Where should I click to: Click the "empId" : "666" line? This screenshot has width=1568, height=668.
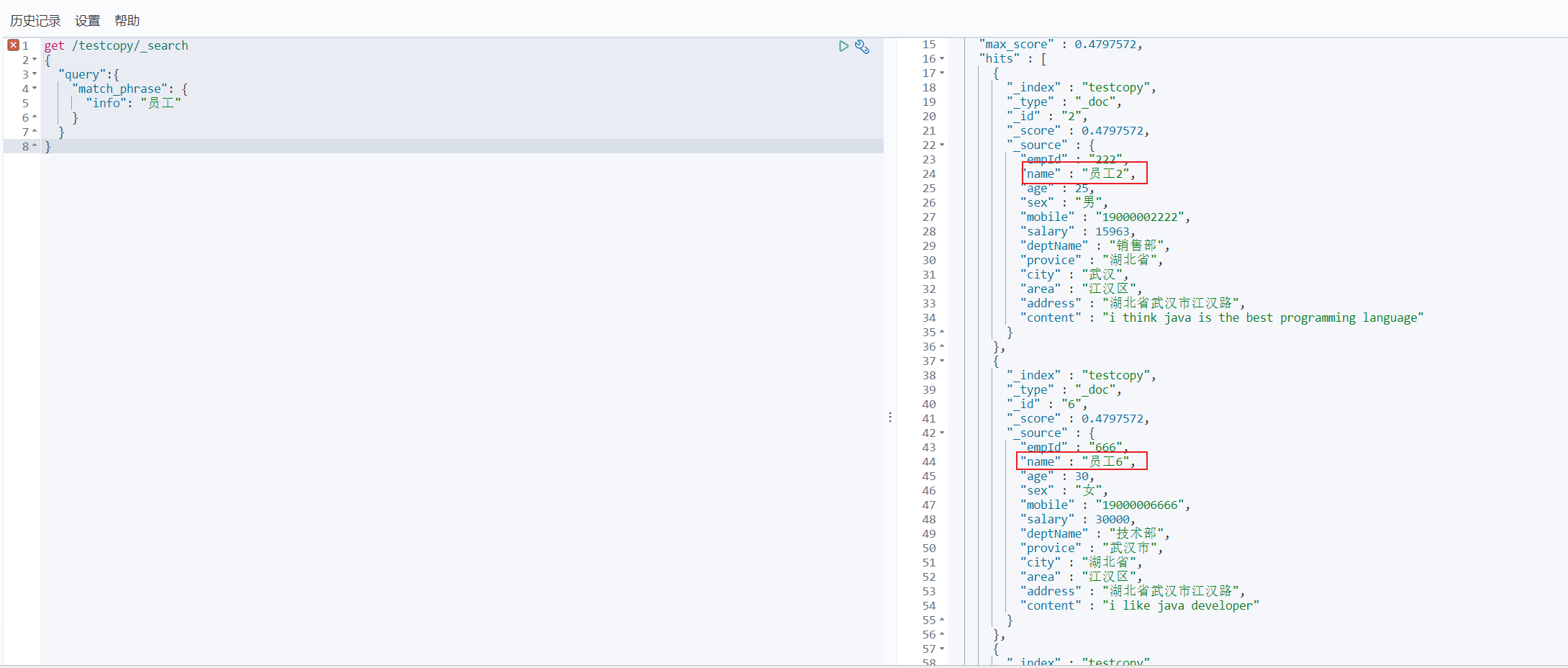[1074, 448]
